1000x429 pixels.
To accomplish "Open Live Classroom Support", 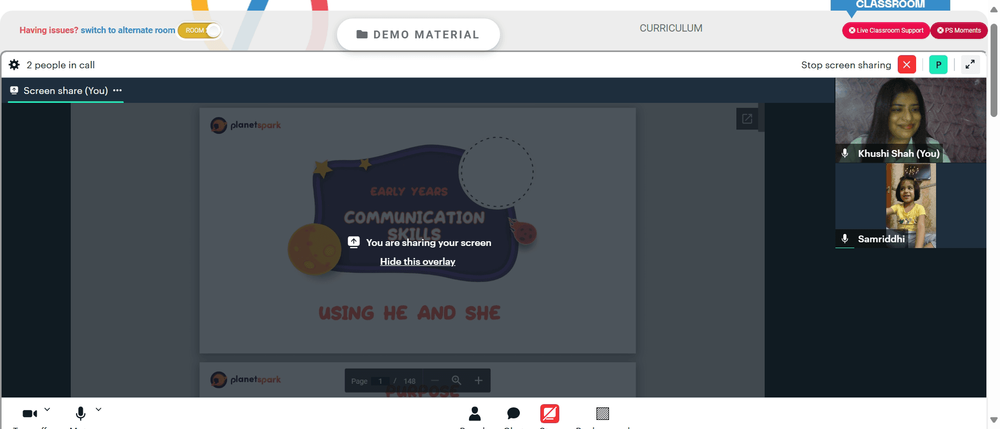I will click(x=886, y=30).
